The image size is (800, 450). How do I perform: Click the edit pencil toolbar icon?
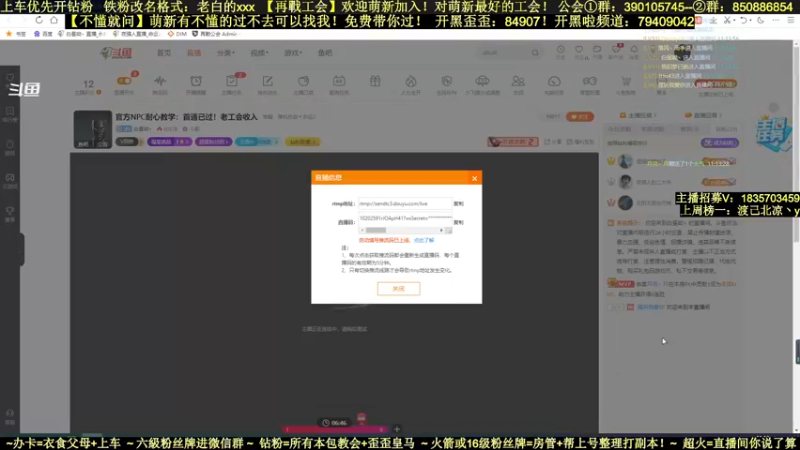coord(267,81)
